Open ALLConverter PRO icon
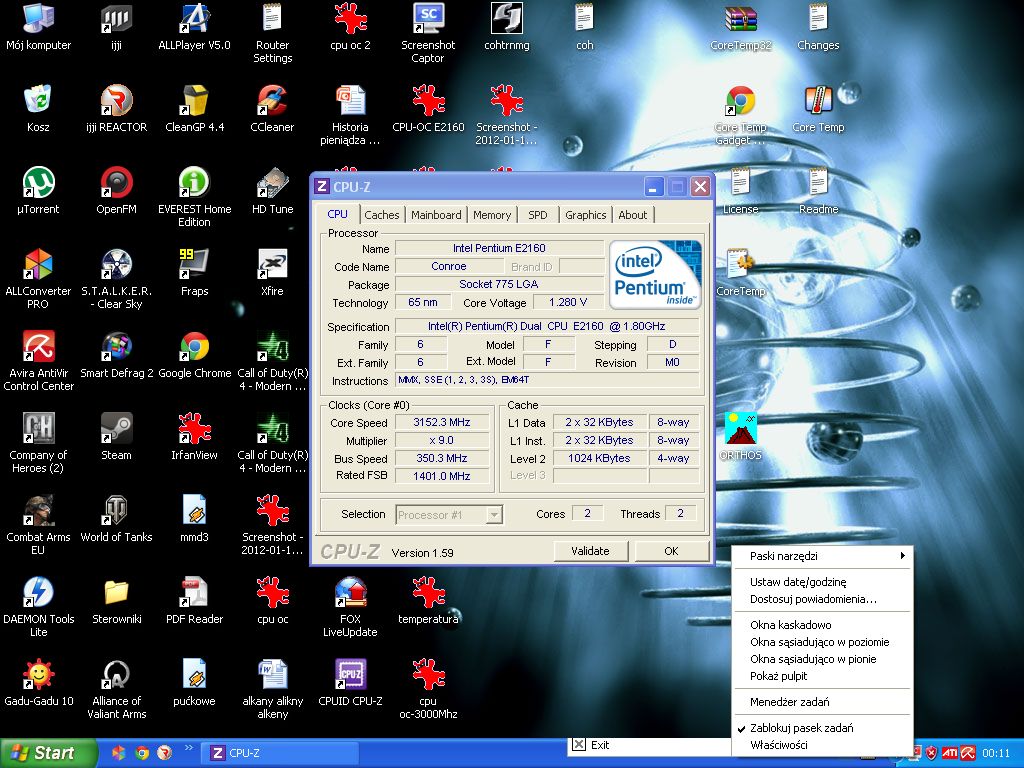Screen dimensions: 1024x768 (x=38, y=280)
